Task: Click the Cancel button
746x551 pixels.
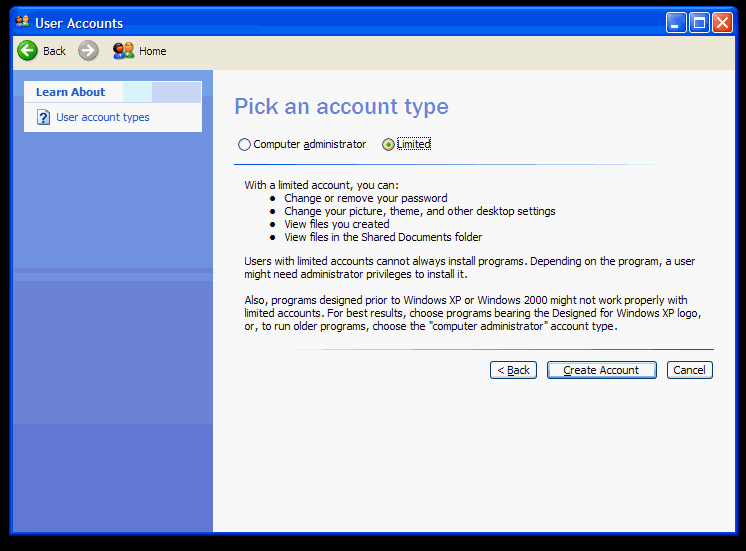Action: [x=689, y=370]
